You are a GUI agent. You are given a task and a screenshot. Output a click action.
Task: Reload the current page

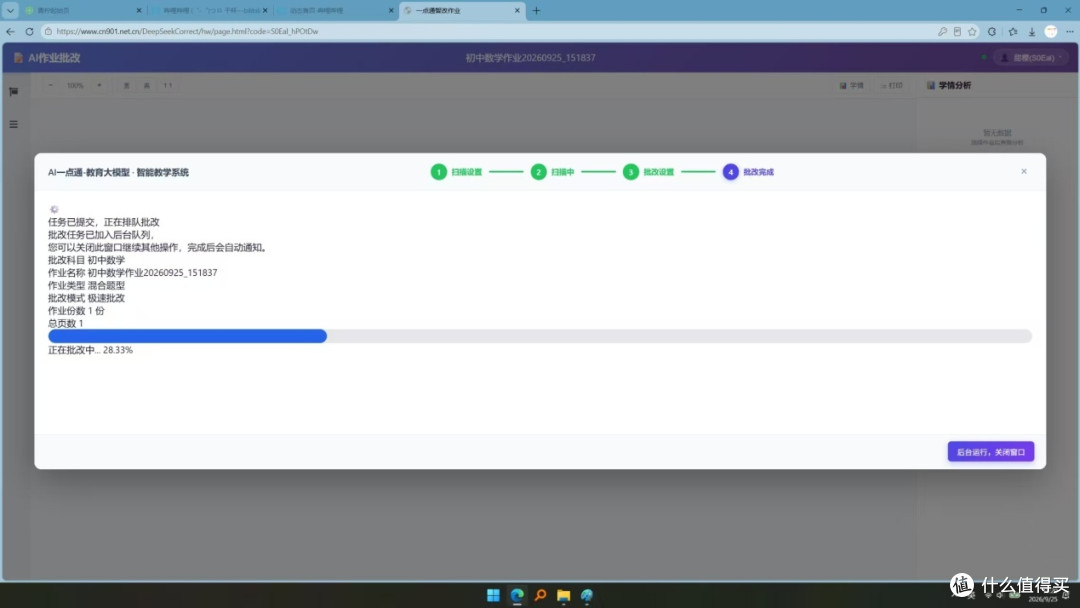pos(29,32)
